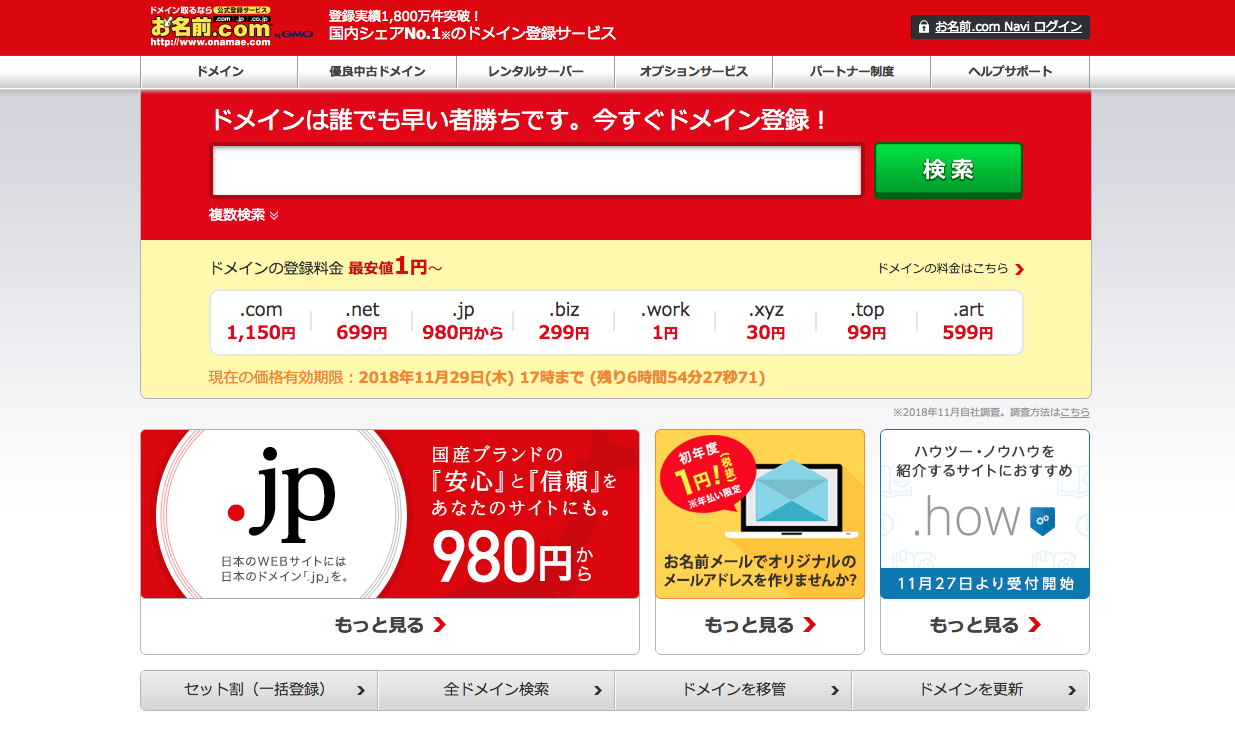The image size is (1235, 736).
Task: Open the ヘルプサポート menu
Action: [x=1010, y=72]
